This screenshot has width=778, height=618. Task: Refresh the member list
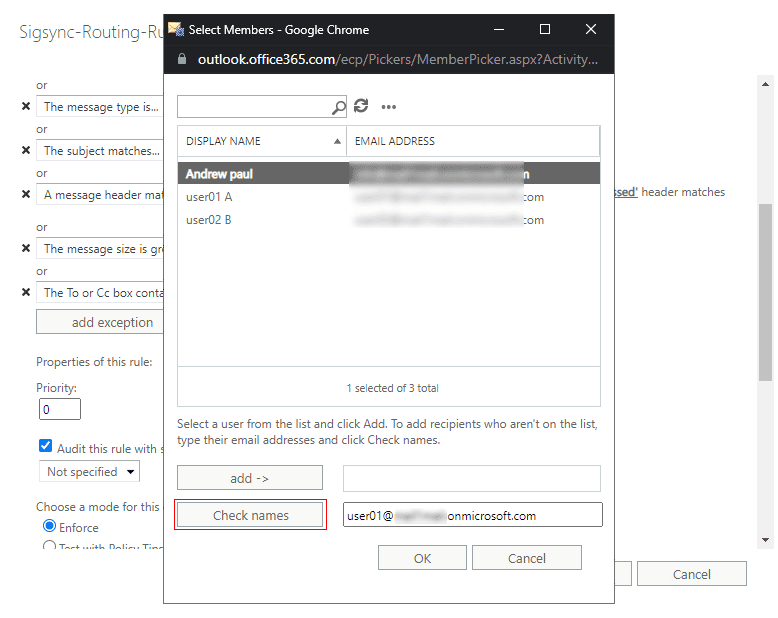[362, 106]
